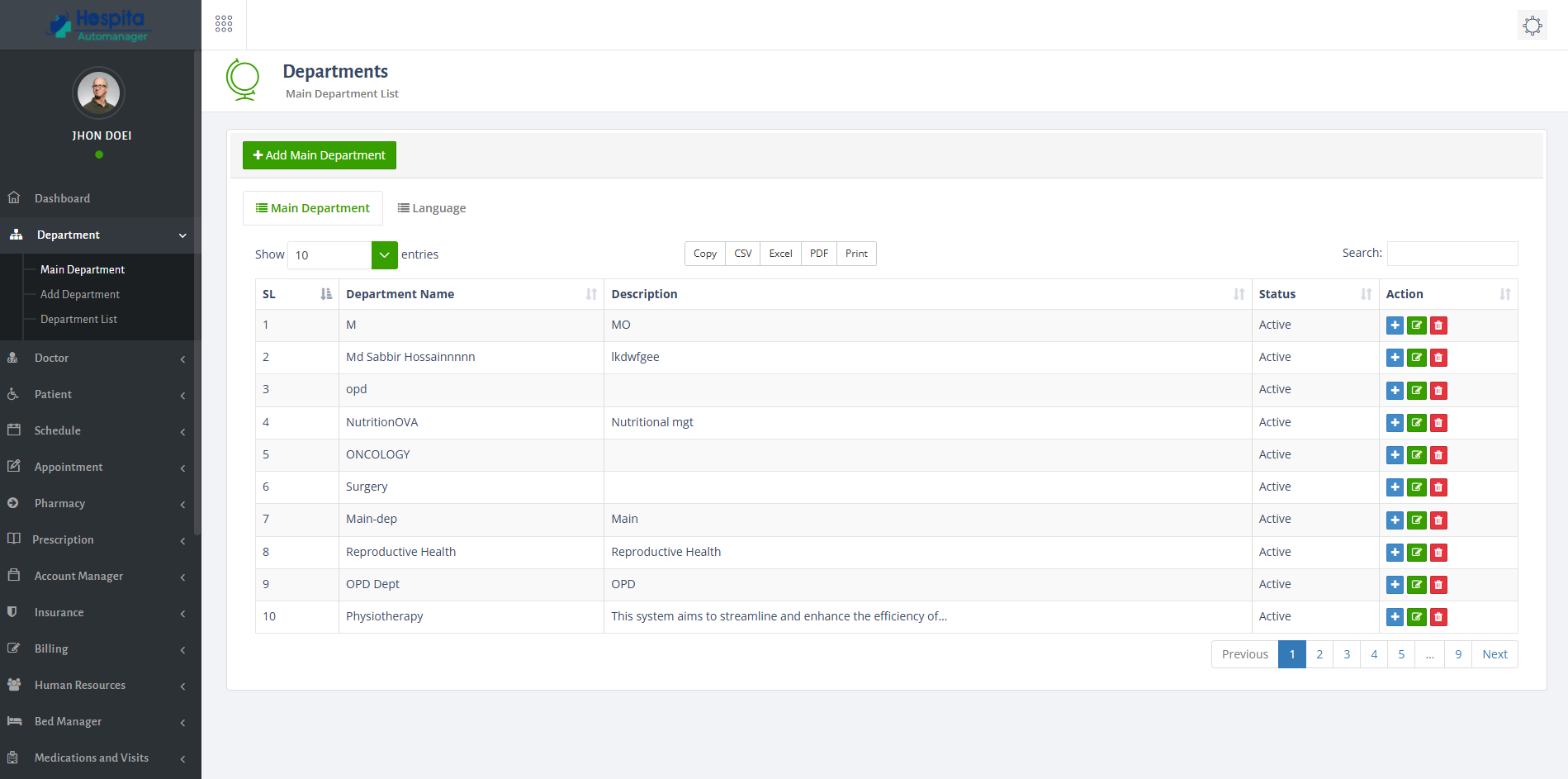This screenshot has height=779, width=1568.
Task: Click inside the Search input field
Action: click(x=1452, y=254)
